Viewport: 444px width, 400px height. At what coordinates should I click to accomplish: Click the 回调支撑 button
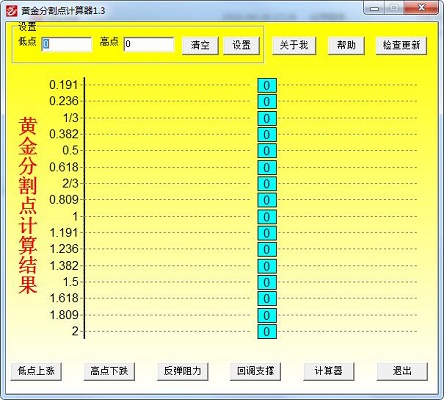255,371
